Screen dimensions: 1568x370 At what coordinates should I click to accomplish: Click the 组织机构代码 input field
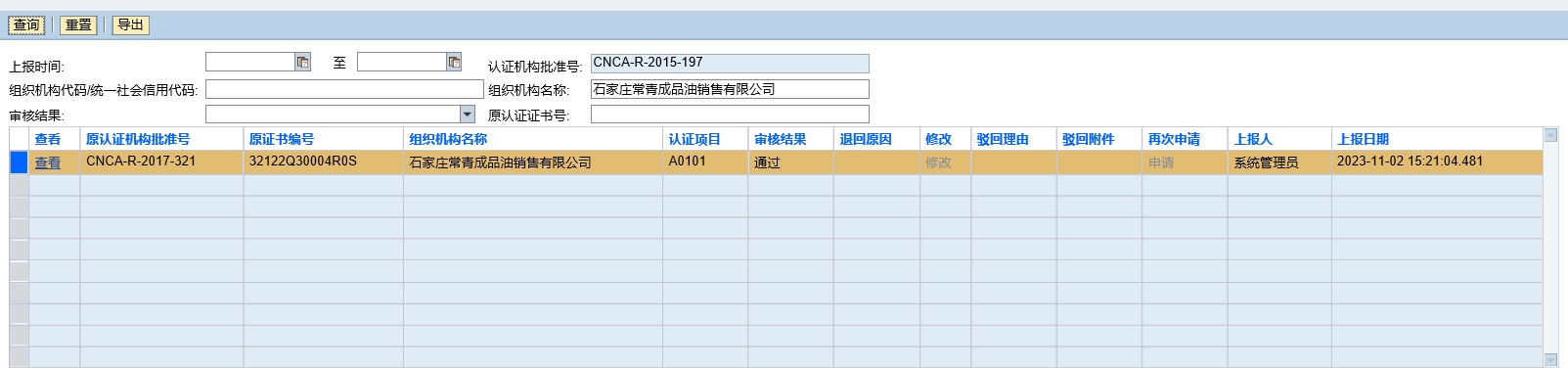click(344, 89)
